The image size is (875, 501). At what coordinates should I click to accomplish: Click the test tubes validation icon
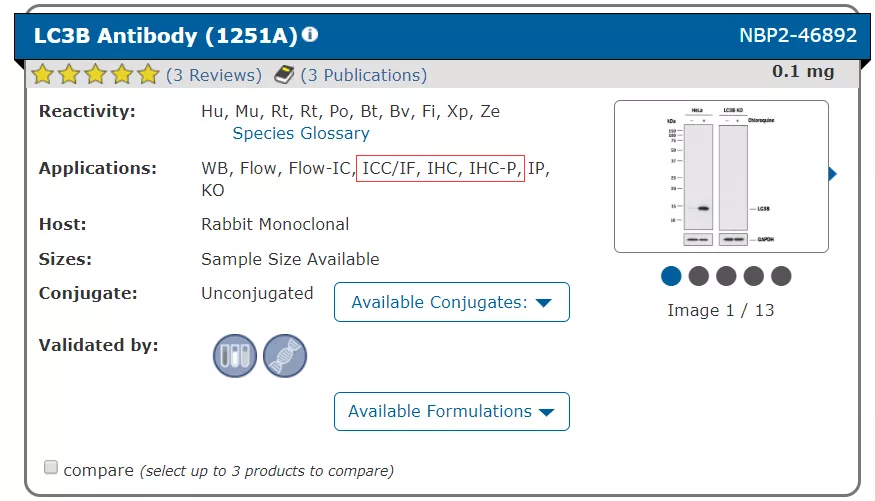[x=234, y=355]
